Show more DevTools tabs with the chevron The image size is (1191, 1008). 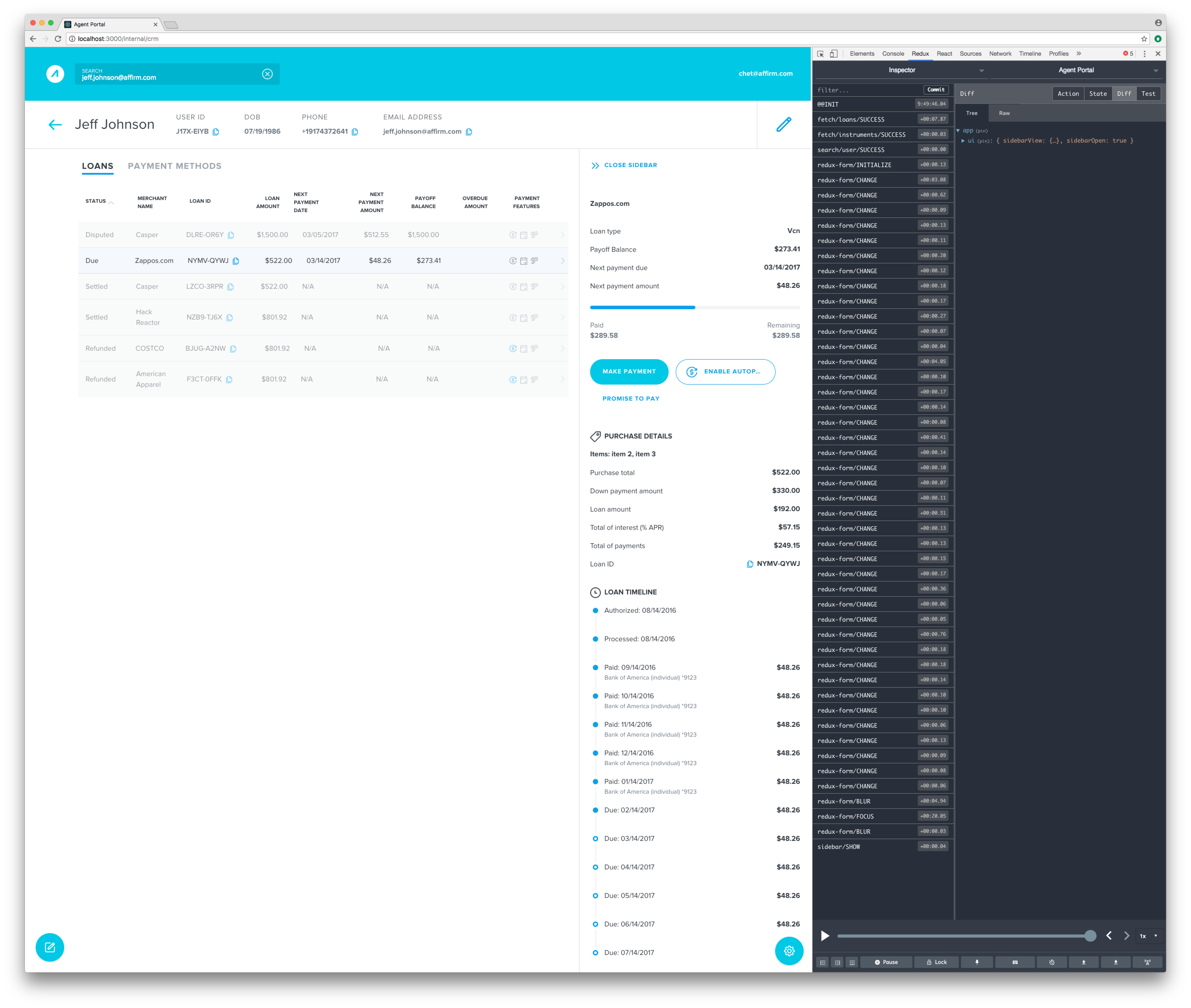[1079, 54]
